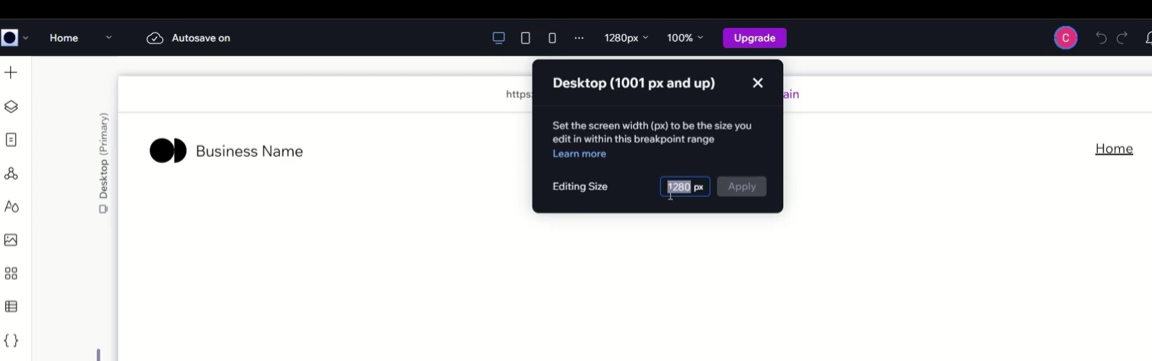Open the Home page dropdown
This screenshot has height=361, width=1152.
point(81,37)
